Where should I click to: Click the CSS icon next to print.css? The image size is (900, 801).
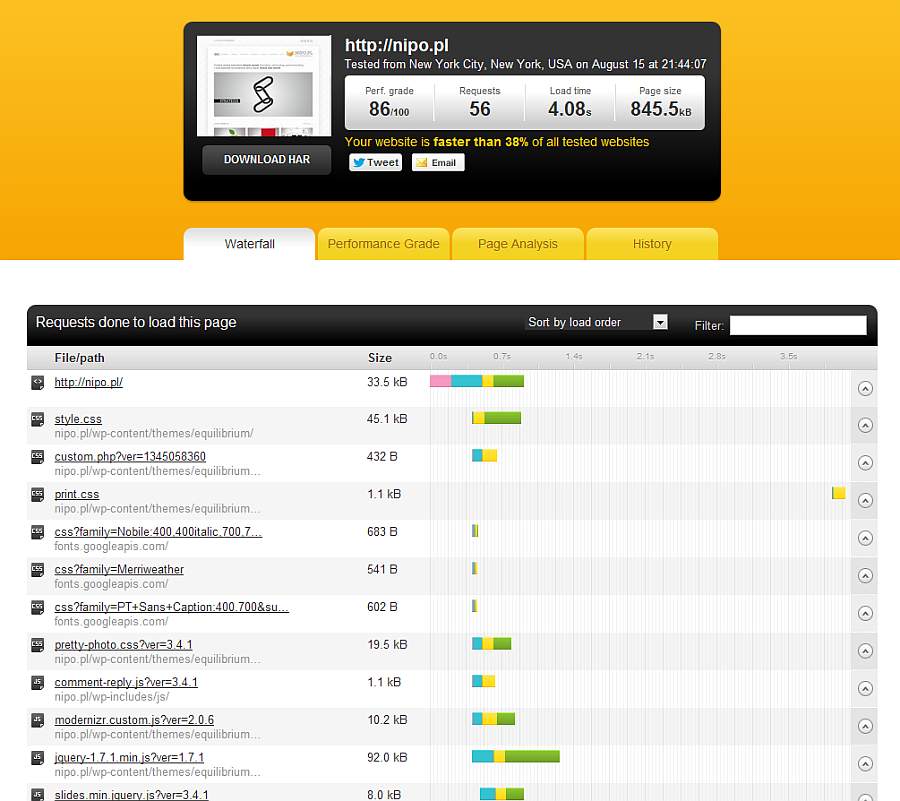pyautogui.click(x=37, y=494)
